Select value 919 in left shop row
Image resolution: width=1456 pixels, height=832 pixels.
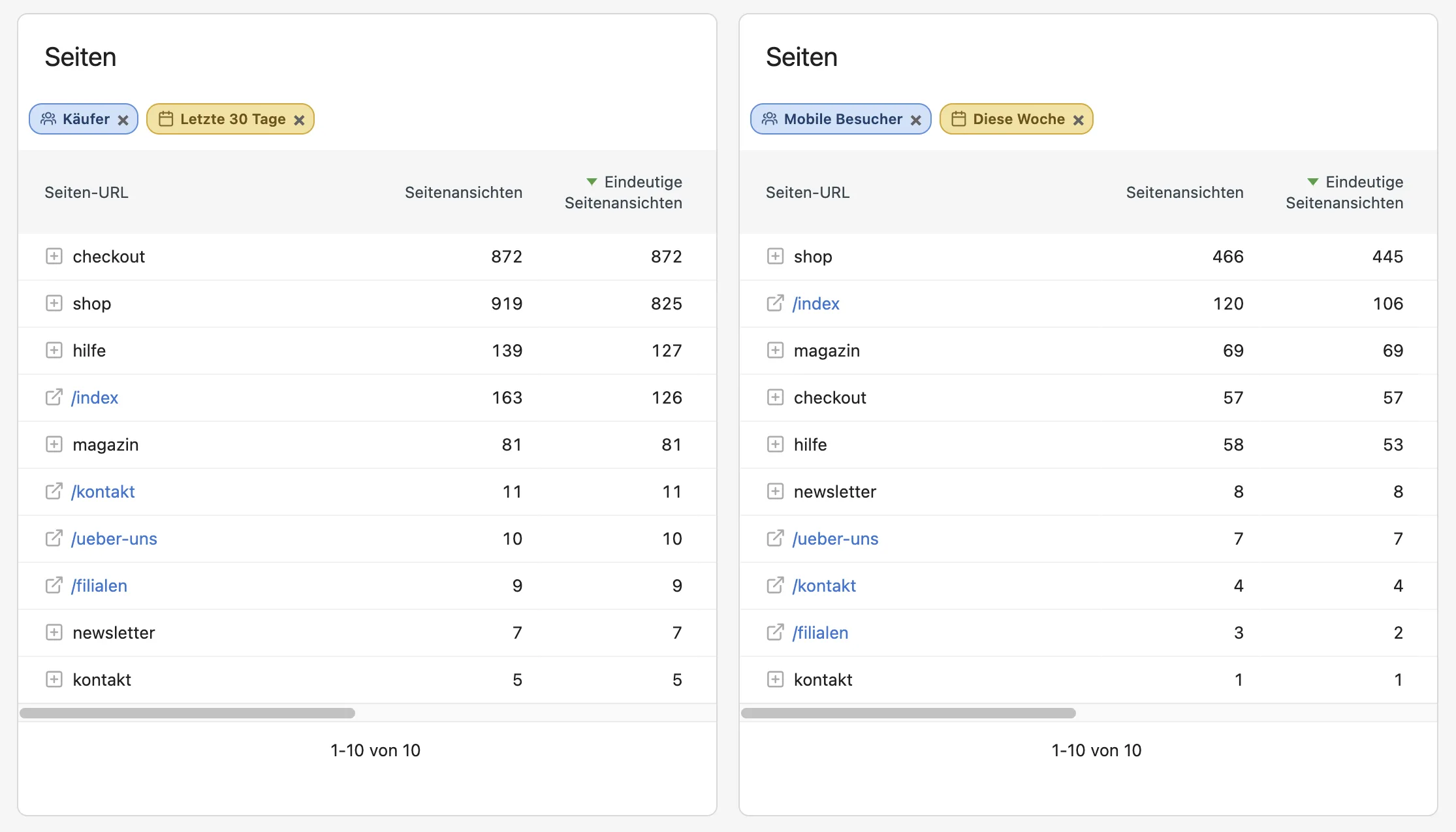[507, 304]
